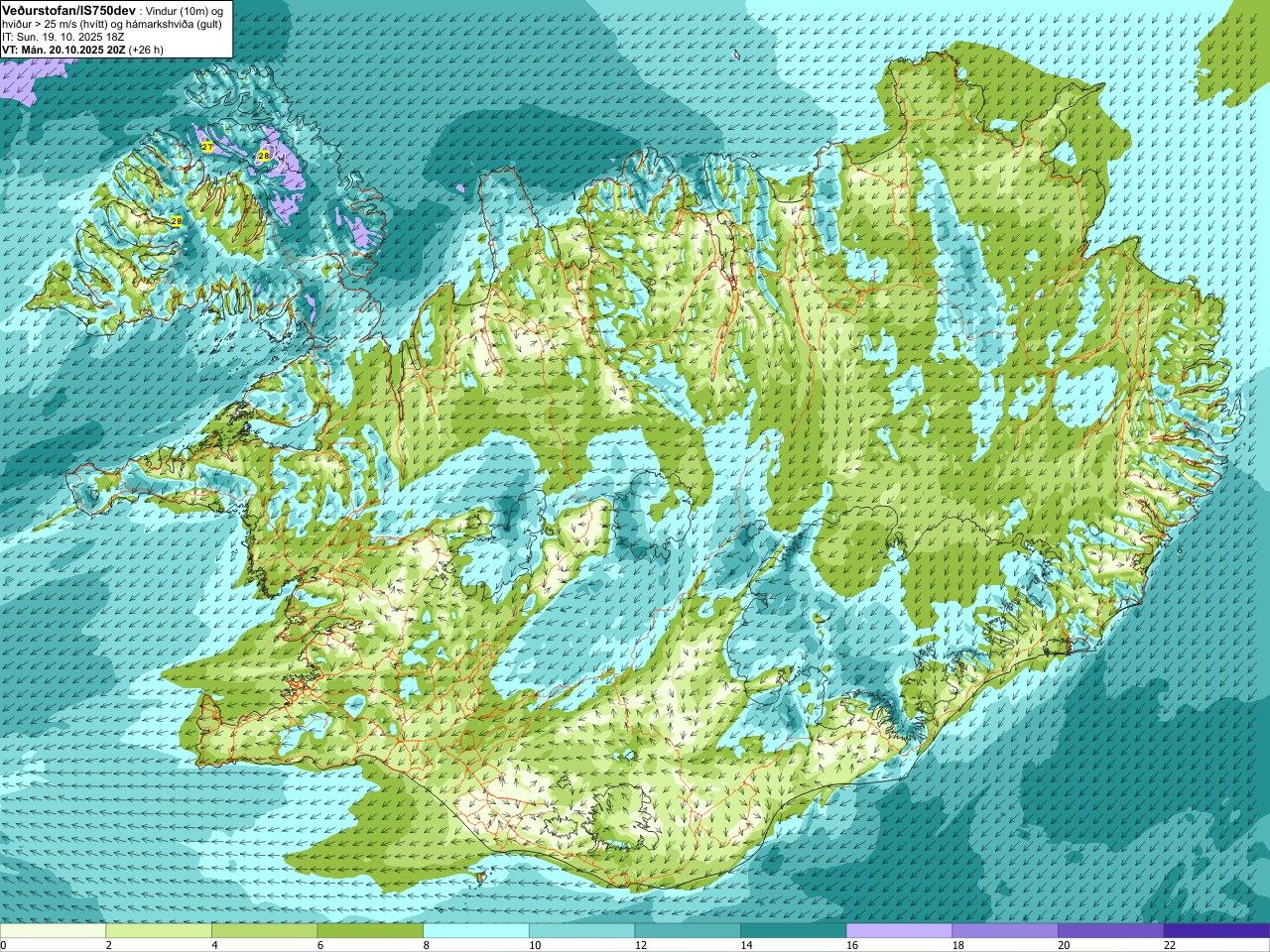Click the legend scale number 2
Screen dimensions: 1270x952
click(109, 945)
